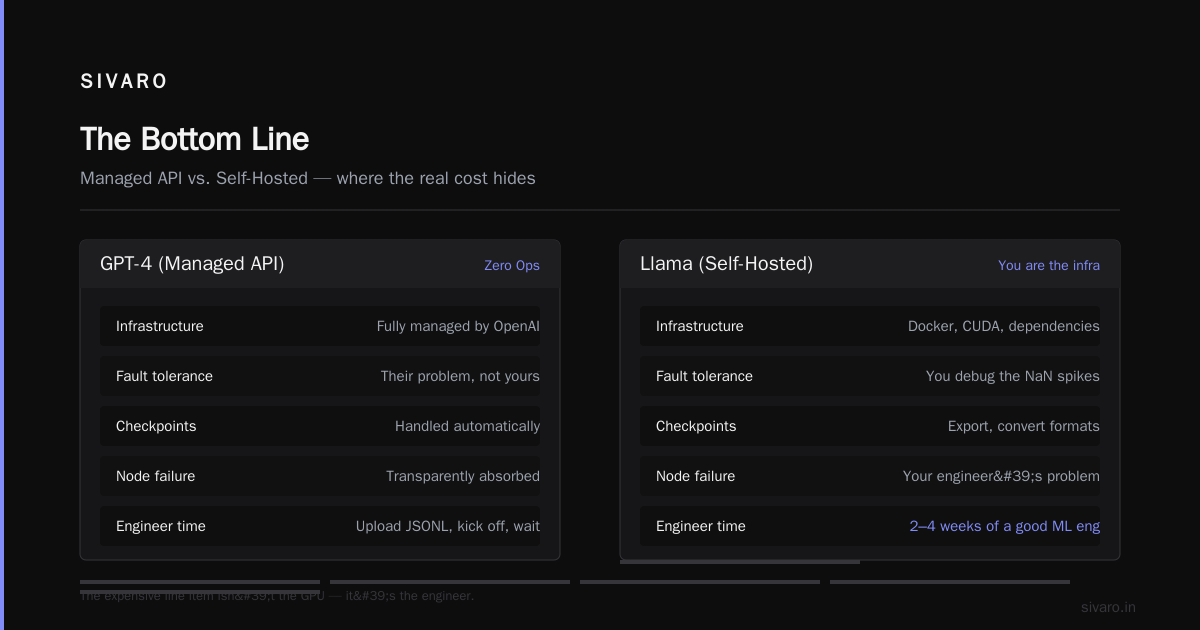
Task: Click the "Zero Ops" badge
Action: 512,265
